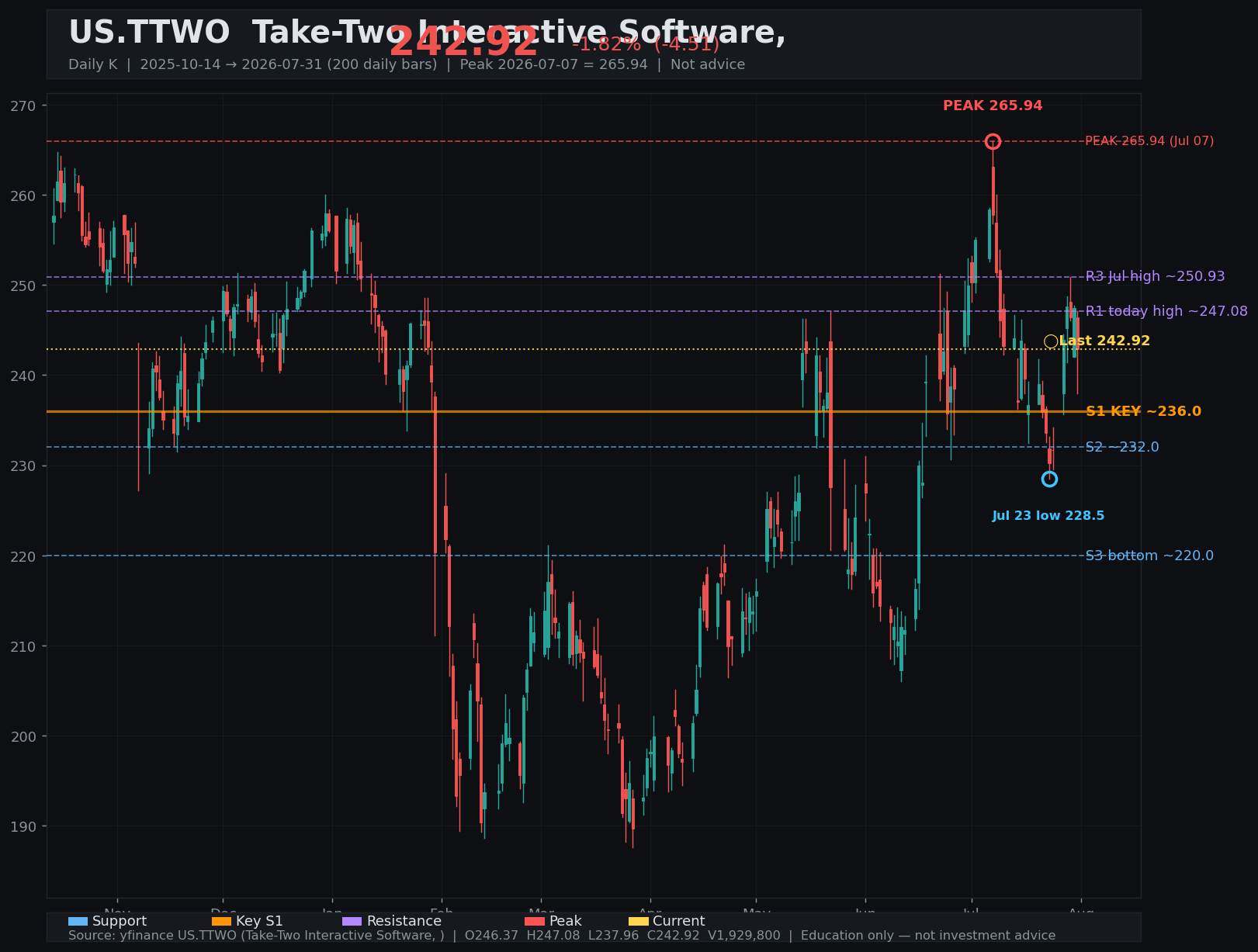1258x952 pixels.
Task: Select the 'Daily K' subtitle text
Action: tap(92, 64)
